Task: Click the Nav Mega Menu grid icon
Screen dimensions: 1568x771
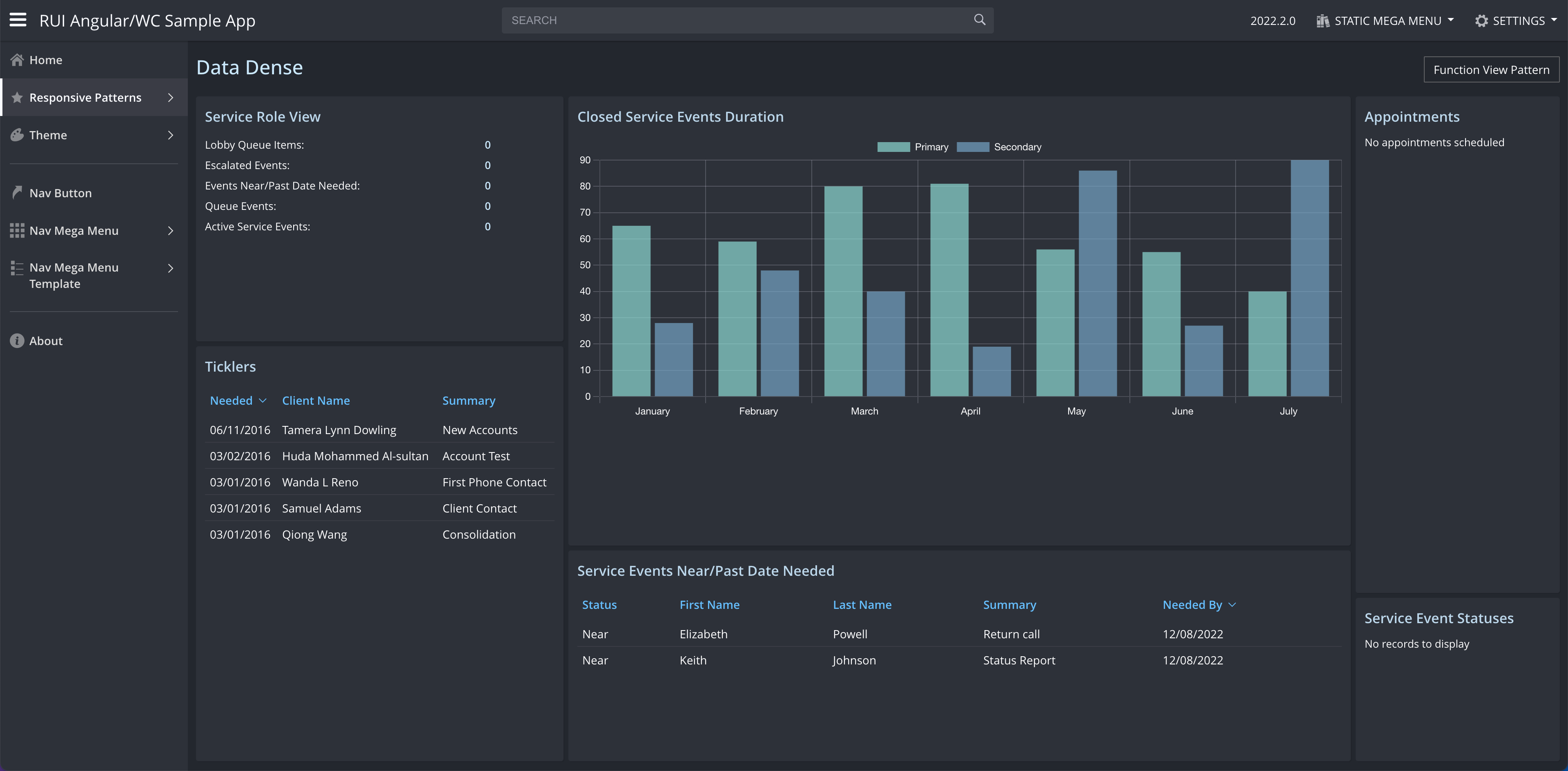Action: [17, 231]
